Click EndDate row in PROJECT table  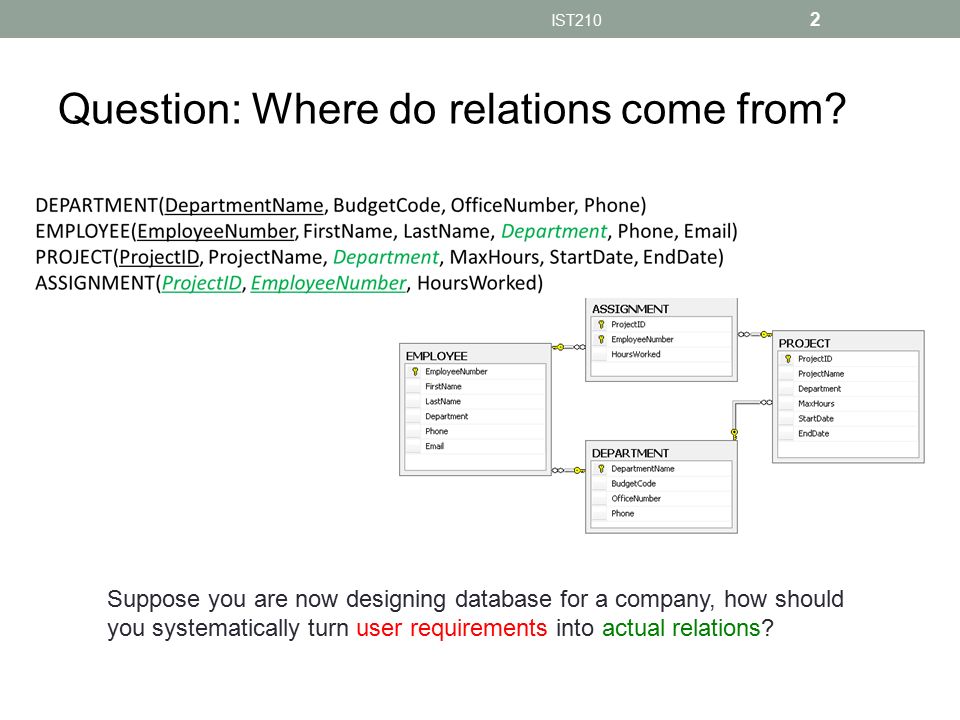pos(848,433)
